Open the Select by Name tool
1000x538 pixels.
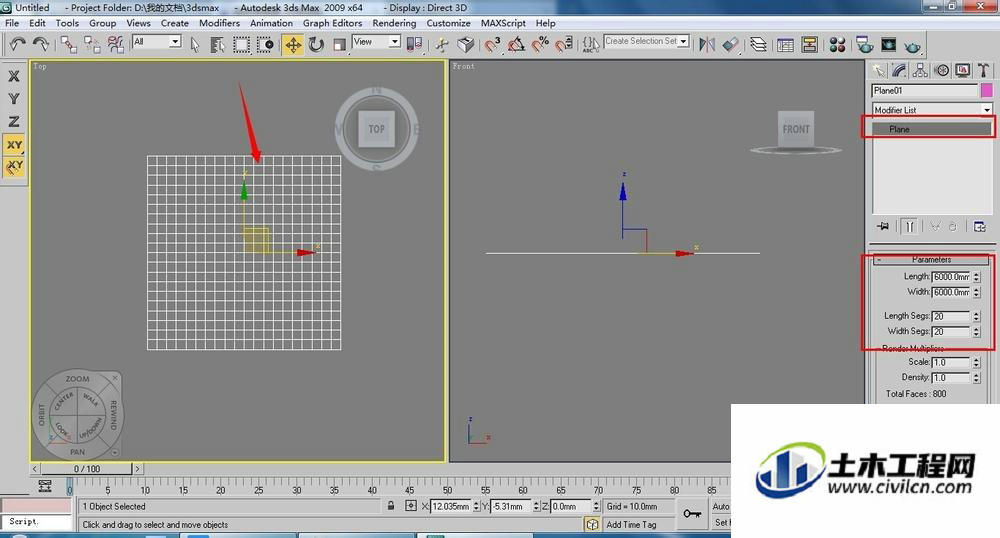[217, 45]
